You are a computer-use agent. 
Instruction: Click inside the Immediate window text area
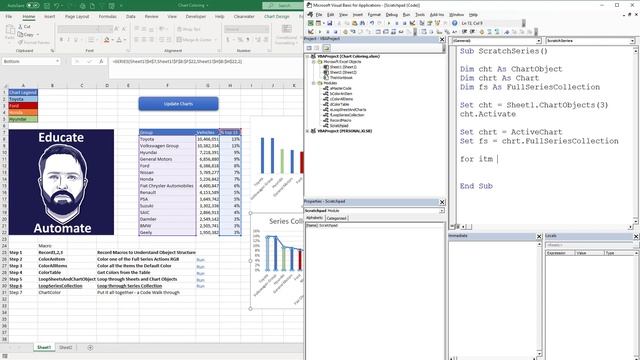coord(492,298)
